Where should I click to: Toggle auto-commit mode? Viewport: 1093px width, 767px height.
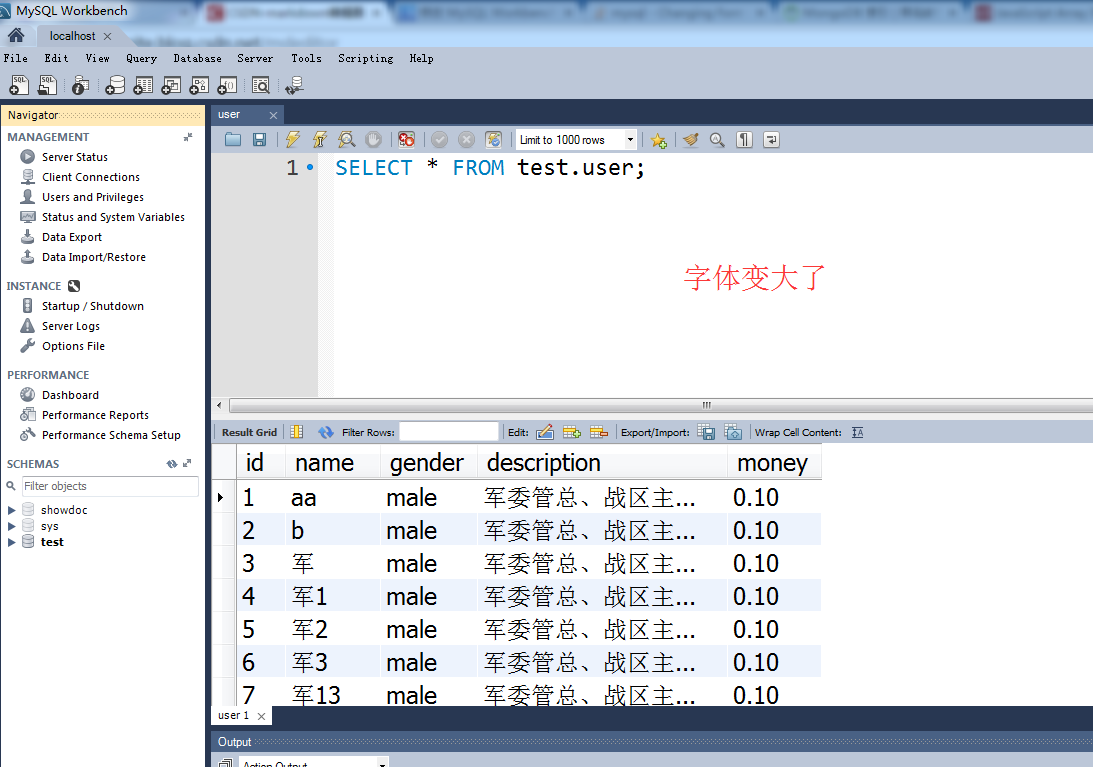[x=494, y=139]
